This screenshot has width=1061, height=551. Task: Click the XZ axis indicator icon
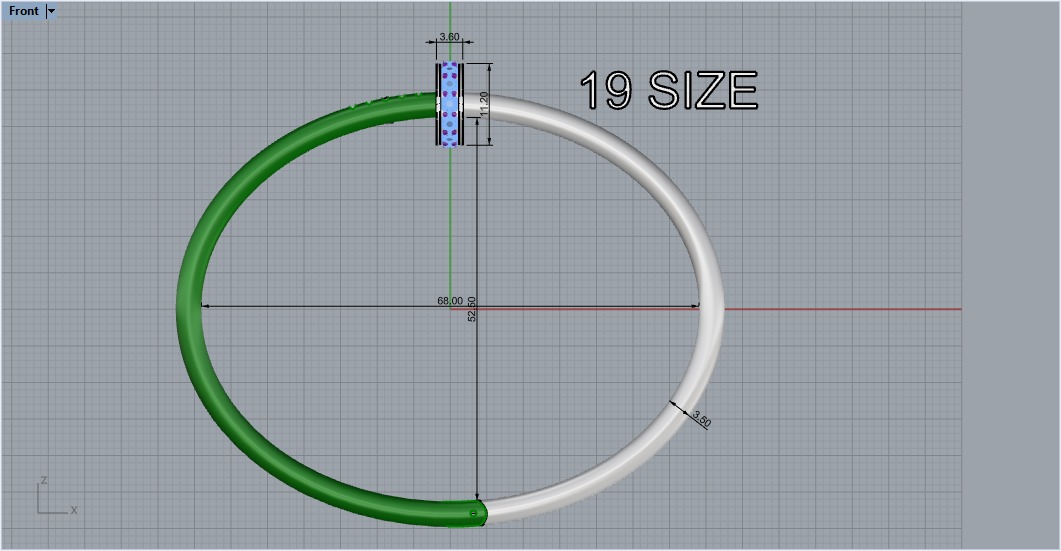[x=56, y=496]
